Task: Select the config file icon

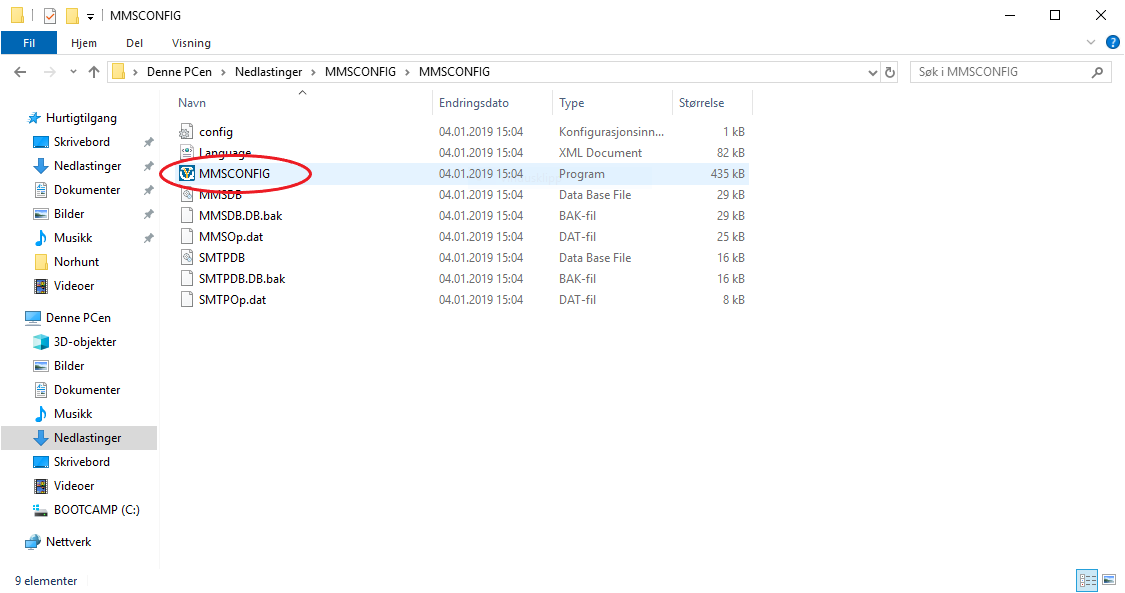Action: [187, 132]
